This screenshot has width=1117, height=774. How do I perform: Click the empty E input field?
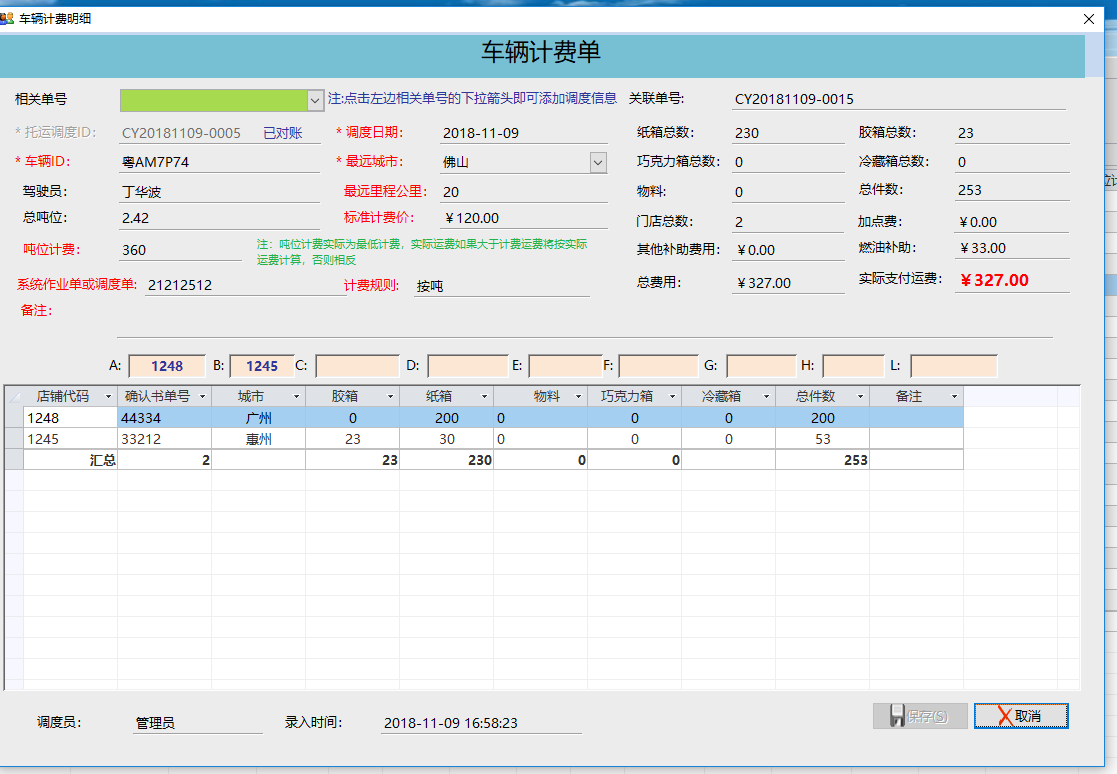[x=566, y=366]
